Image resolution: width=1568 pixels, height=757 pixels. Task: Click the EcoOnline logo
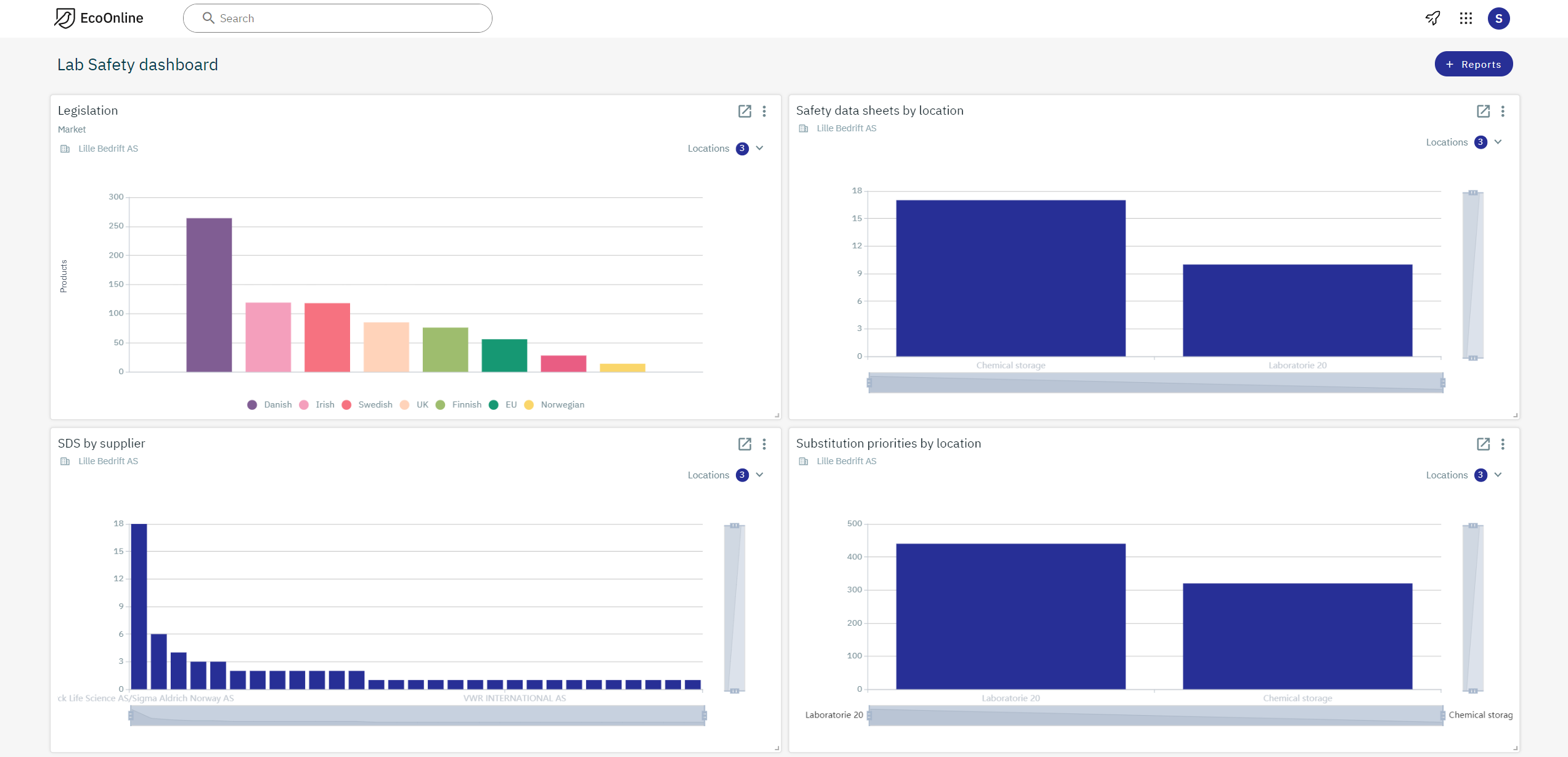(x=99, y=18)
